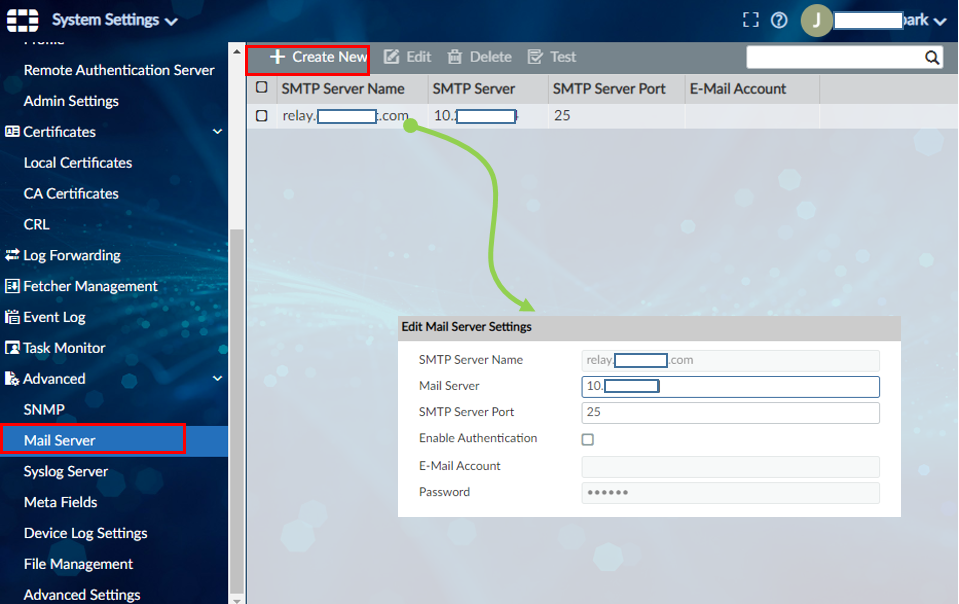
Task: Click the Password field
Action: pos(730,493)
